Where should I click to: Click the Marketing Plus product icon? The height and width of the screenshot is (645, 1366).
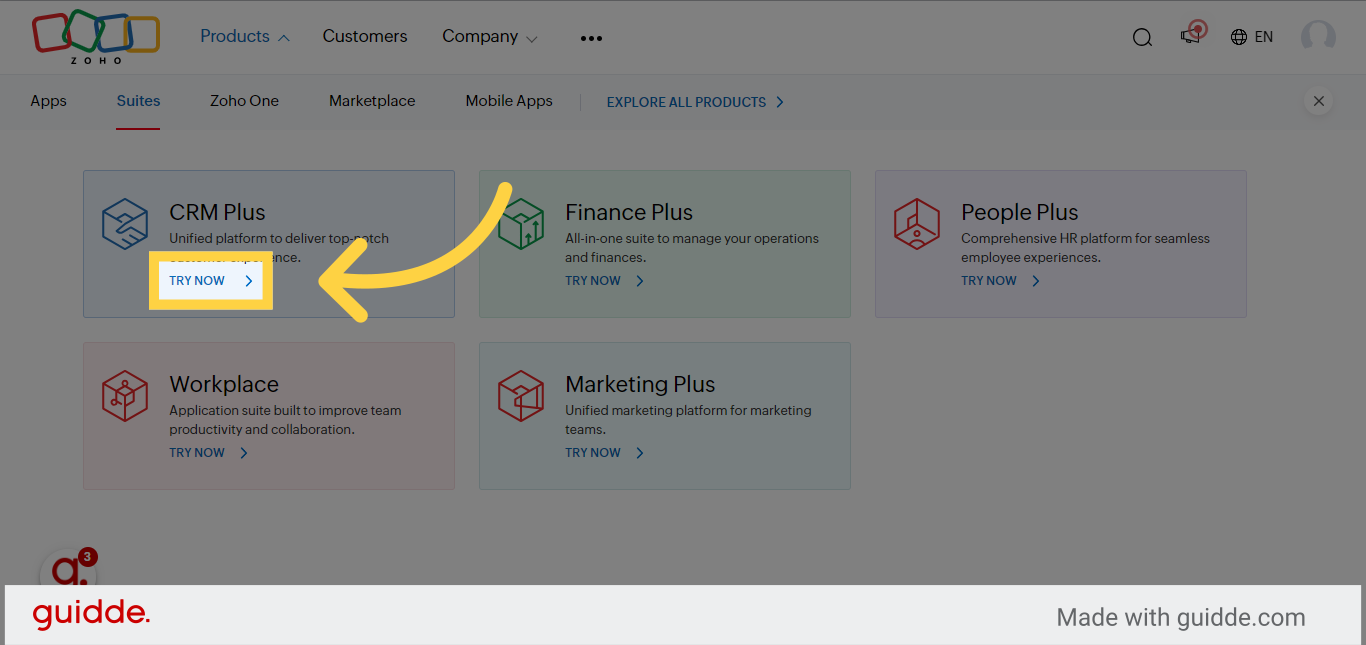(520, 395)
